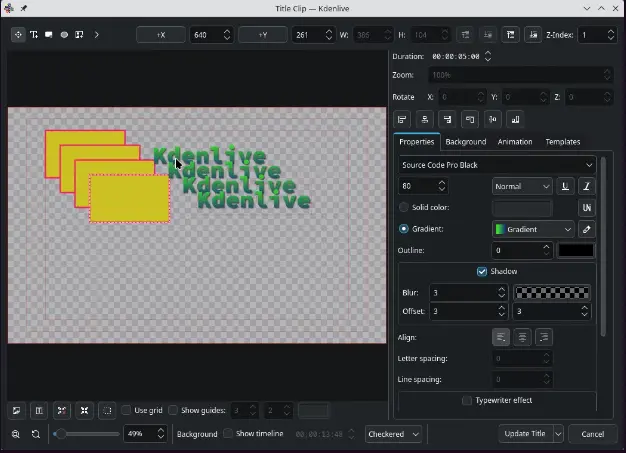
Task: Click the Raise object icon
Action: 465,35
